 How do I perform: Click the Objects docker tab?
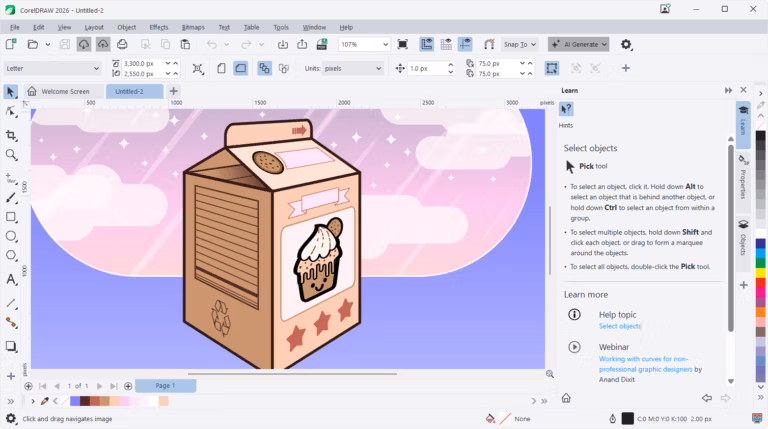click(743, 238)
